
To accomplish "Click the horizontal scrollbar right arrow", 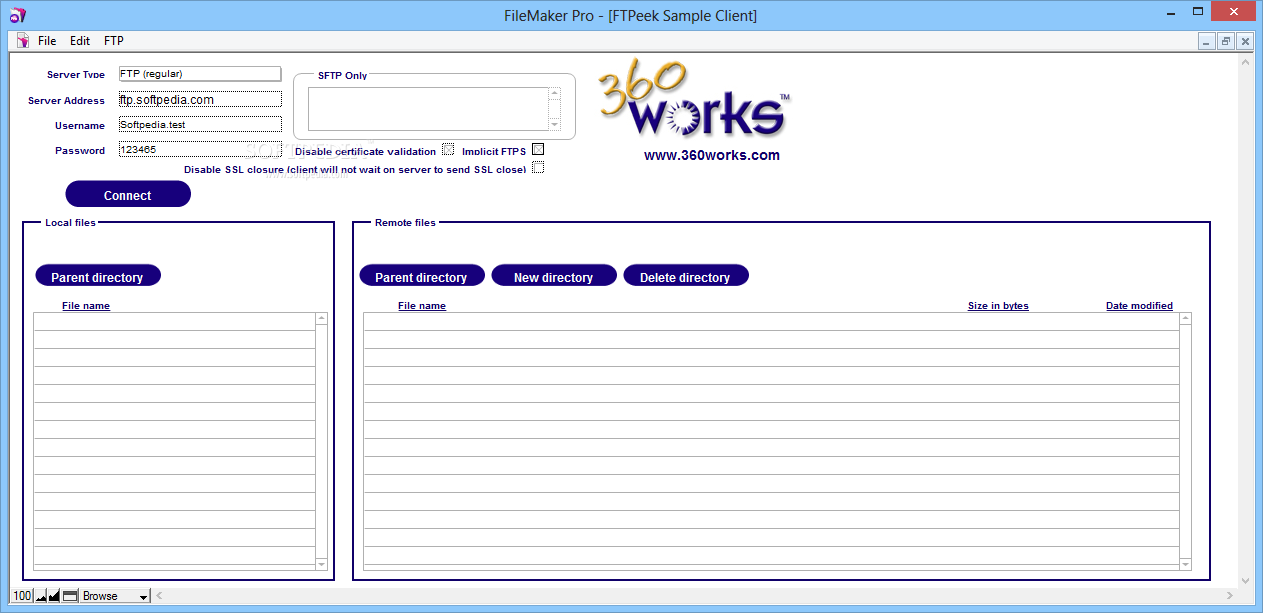I will click(x=1229, y=596).
